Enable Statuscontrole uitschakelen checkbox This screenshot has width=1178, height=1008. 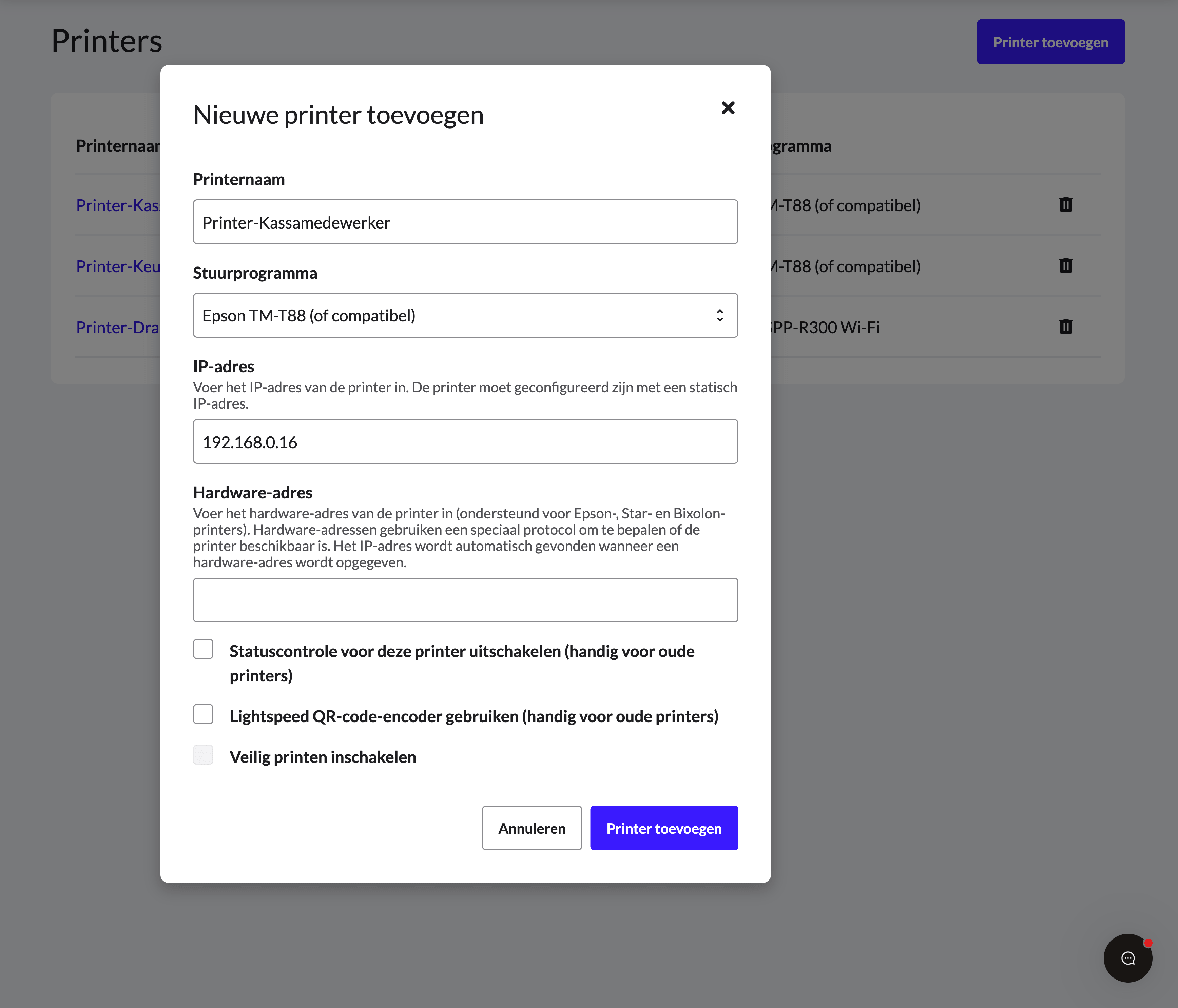pyautogui.click(x=203, y=649)
